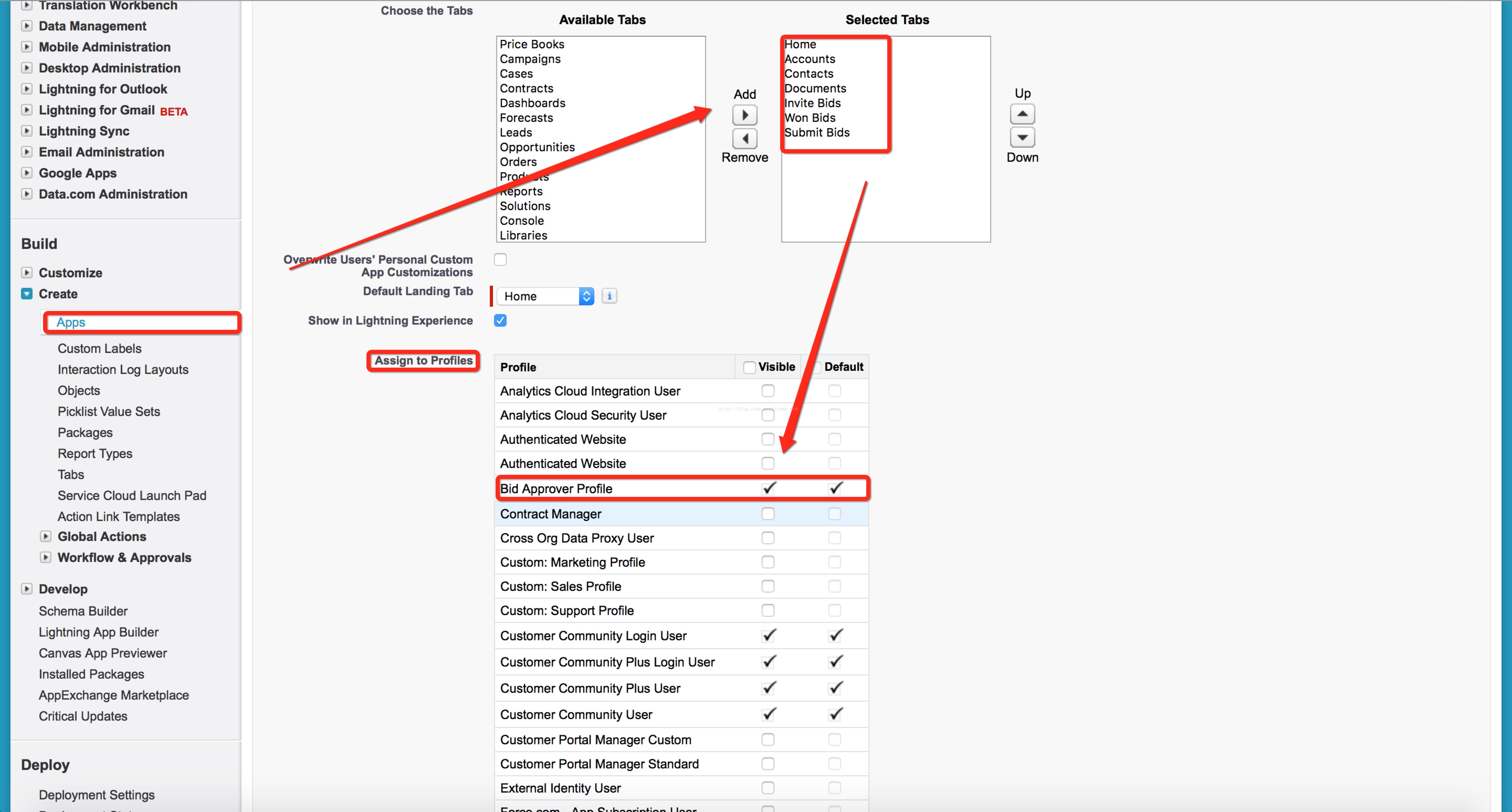Select Libraries in Available Tabs
1512x812 pixels.
[x=524, y=236]
